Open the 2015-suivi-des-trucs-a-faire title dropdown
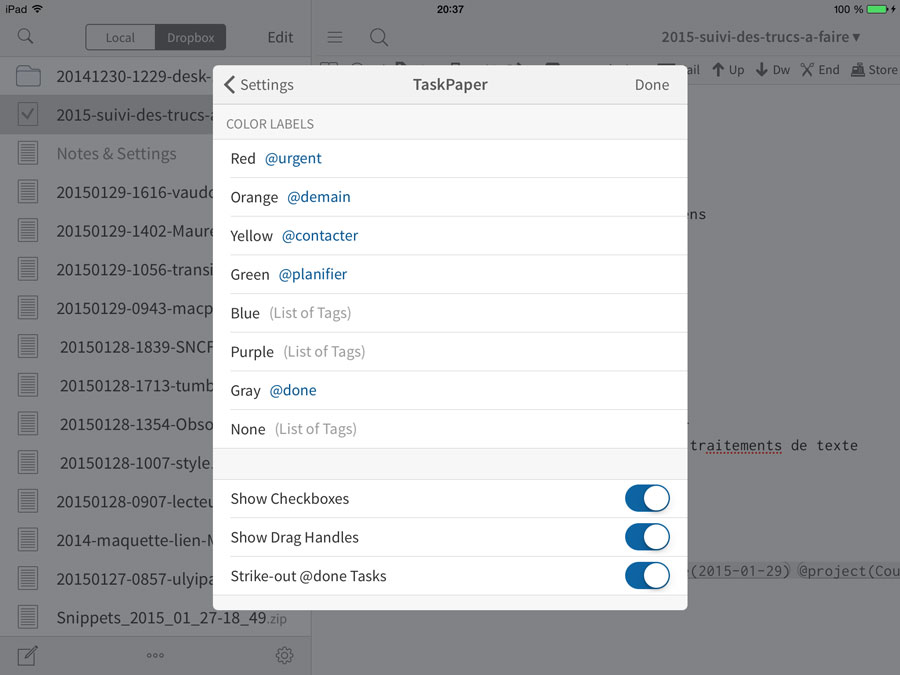The image size is (900, 675). (x=761, y=37)
